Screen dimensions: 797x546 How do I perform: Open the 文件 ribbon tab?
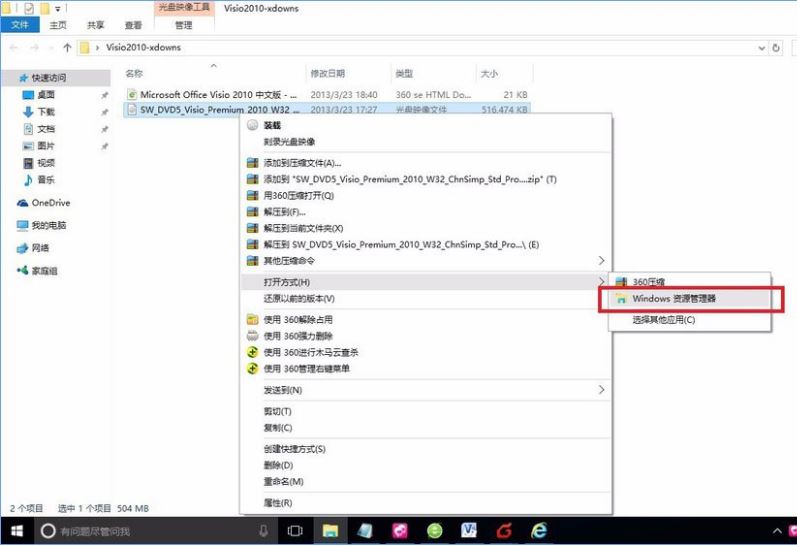pyautogui.click(x=20, y=24)
